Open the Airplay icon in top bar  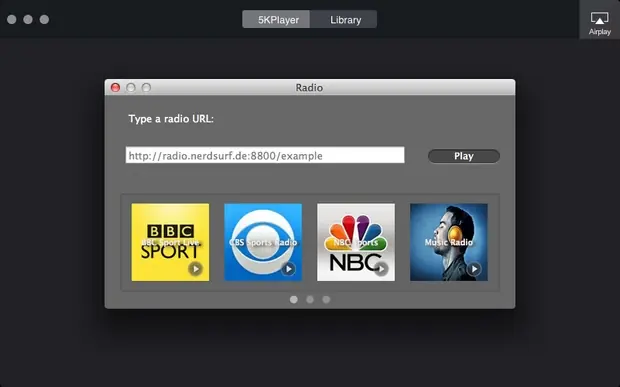[x=599, y=19]
